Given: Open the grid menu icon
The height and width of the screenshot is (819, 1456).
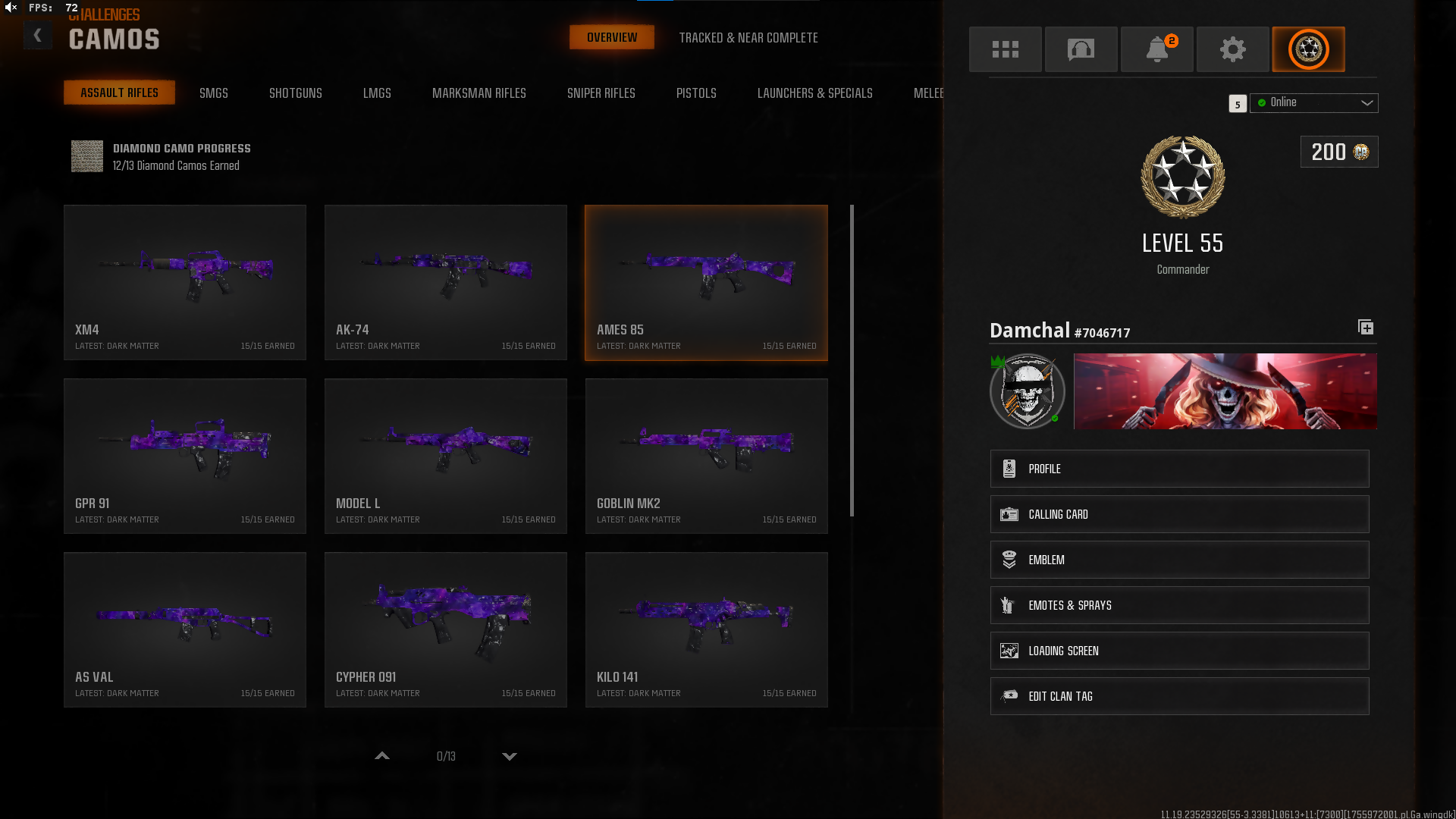Looking at the screenshot, I should (x=1005, y=49).
